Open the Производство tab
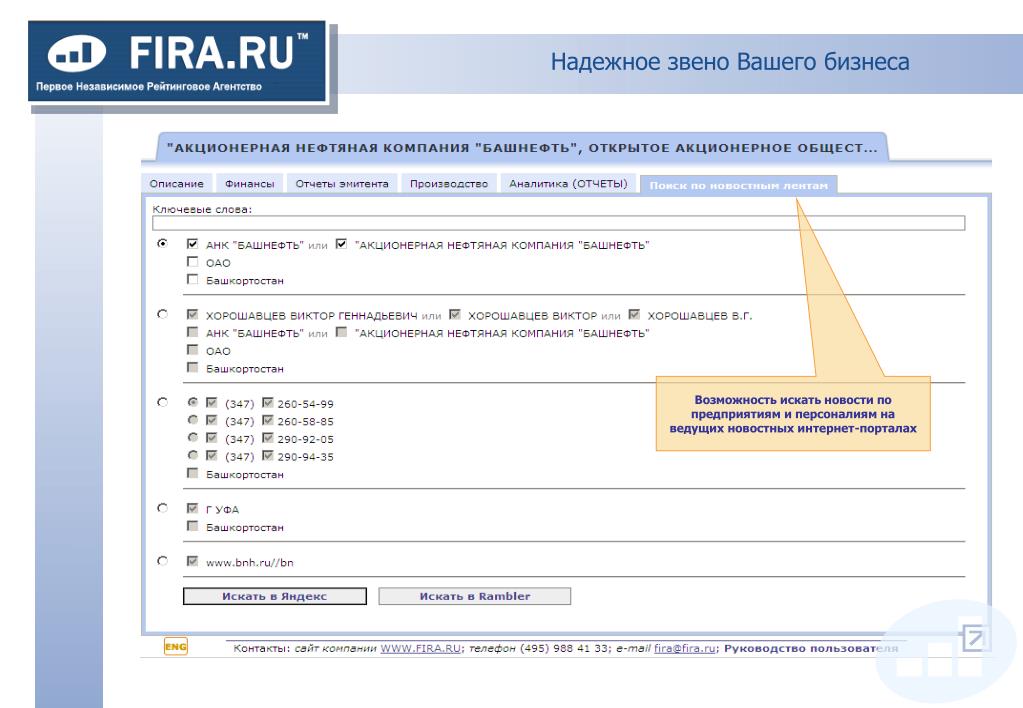 pyautogui.click(x=449, y=184)
